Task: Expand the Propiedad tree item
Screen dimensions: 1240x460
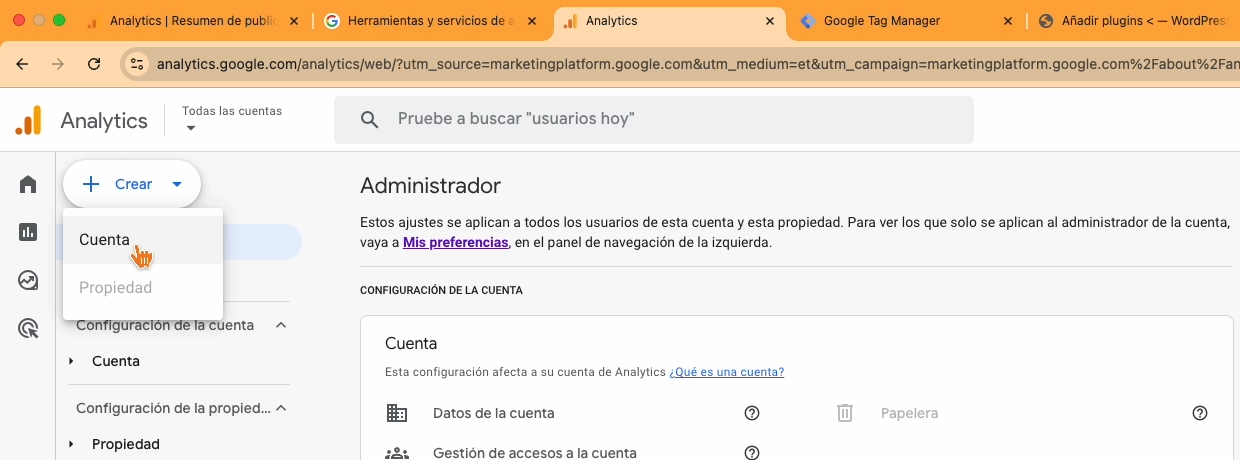Action: 71,444
